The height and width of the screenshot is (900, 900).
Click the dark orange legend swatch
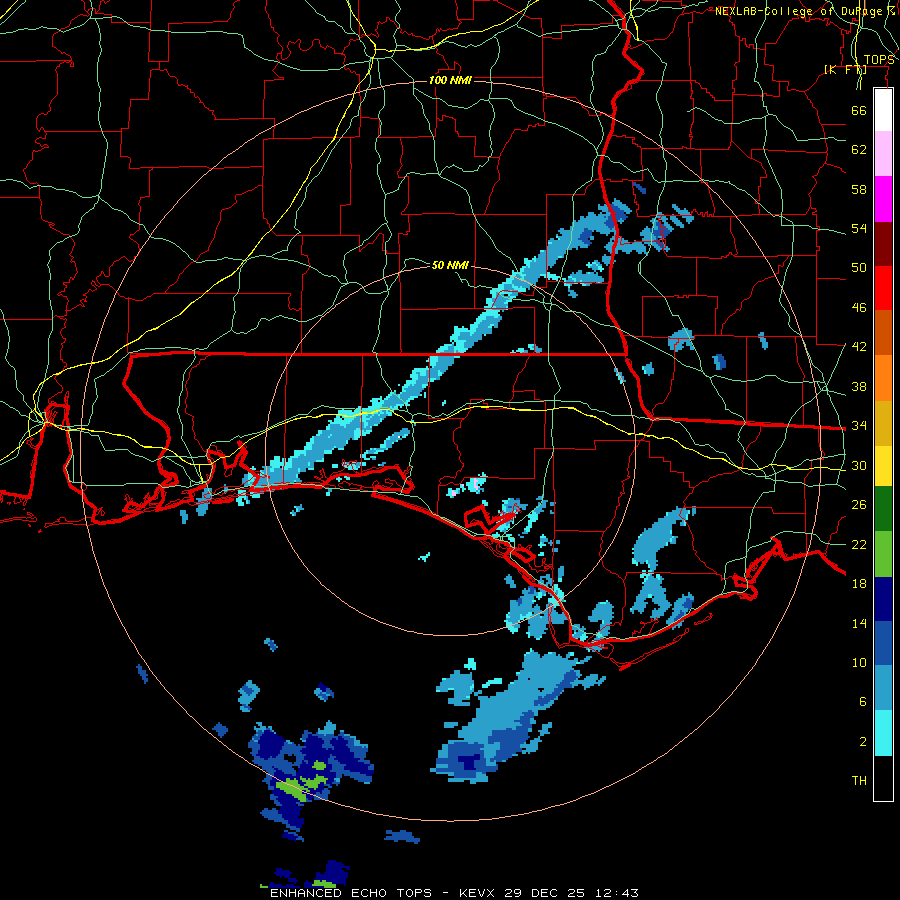[x=883, y=332]
